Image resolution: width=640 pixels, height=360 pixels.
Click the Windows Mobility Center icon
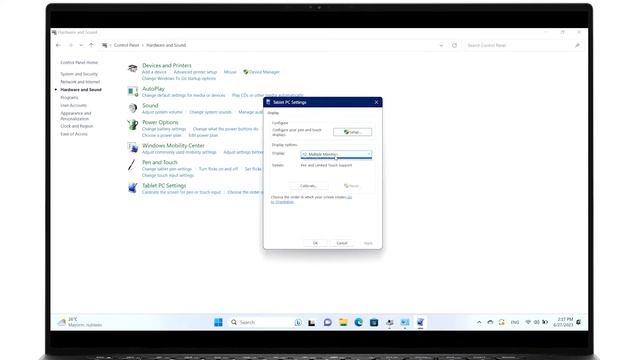133,148
